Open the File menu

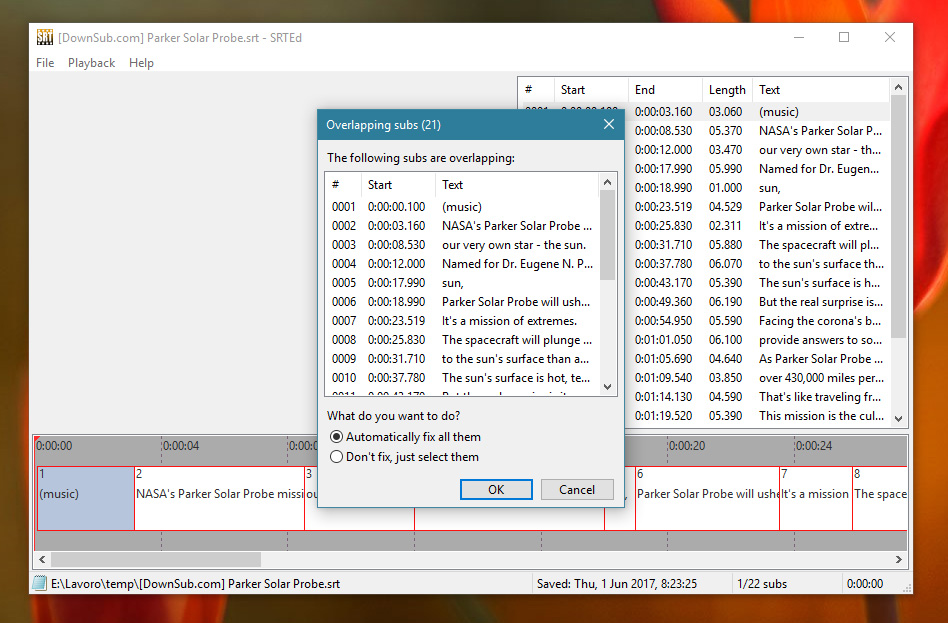pyautogui.click(x=45, y=63)
